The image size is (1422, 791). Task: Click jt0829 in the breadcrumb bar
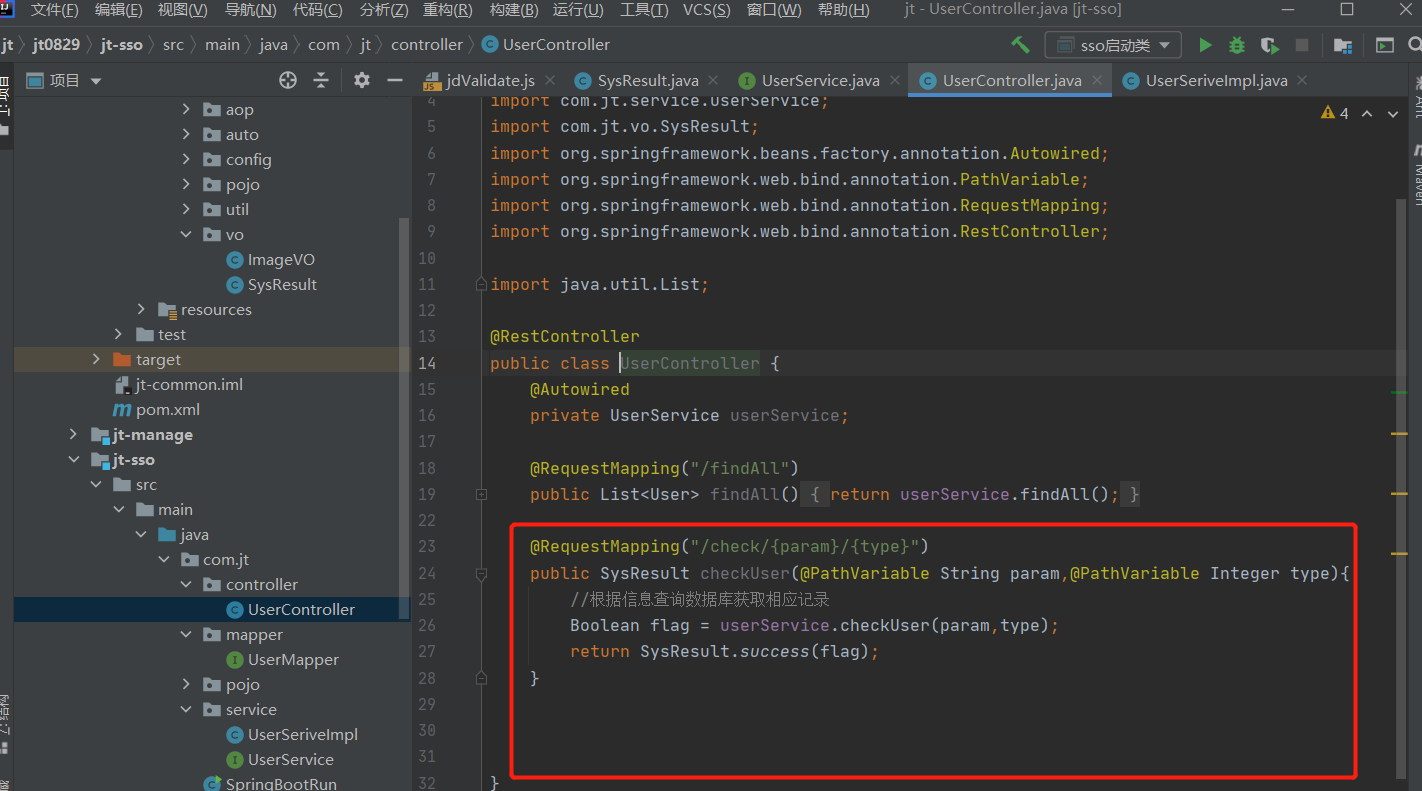(x=56, y=45)
